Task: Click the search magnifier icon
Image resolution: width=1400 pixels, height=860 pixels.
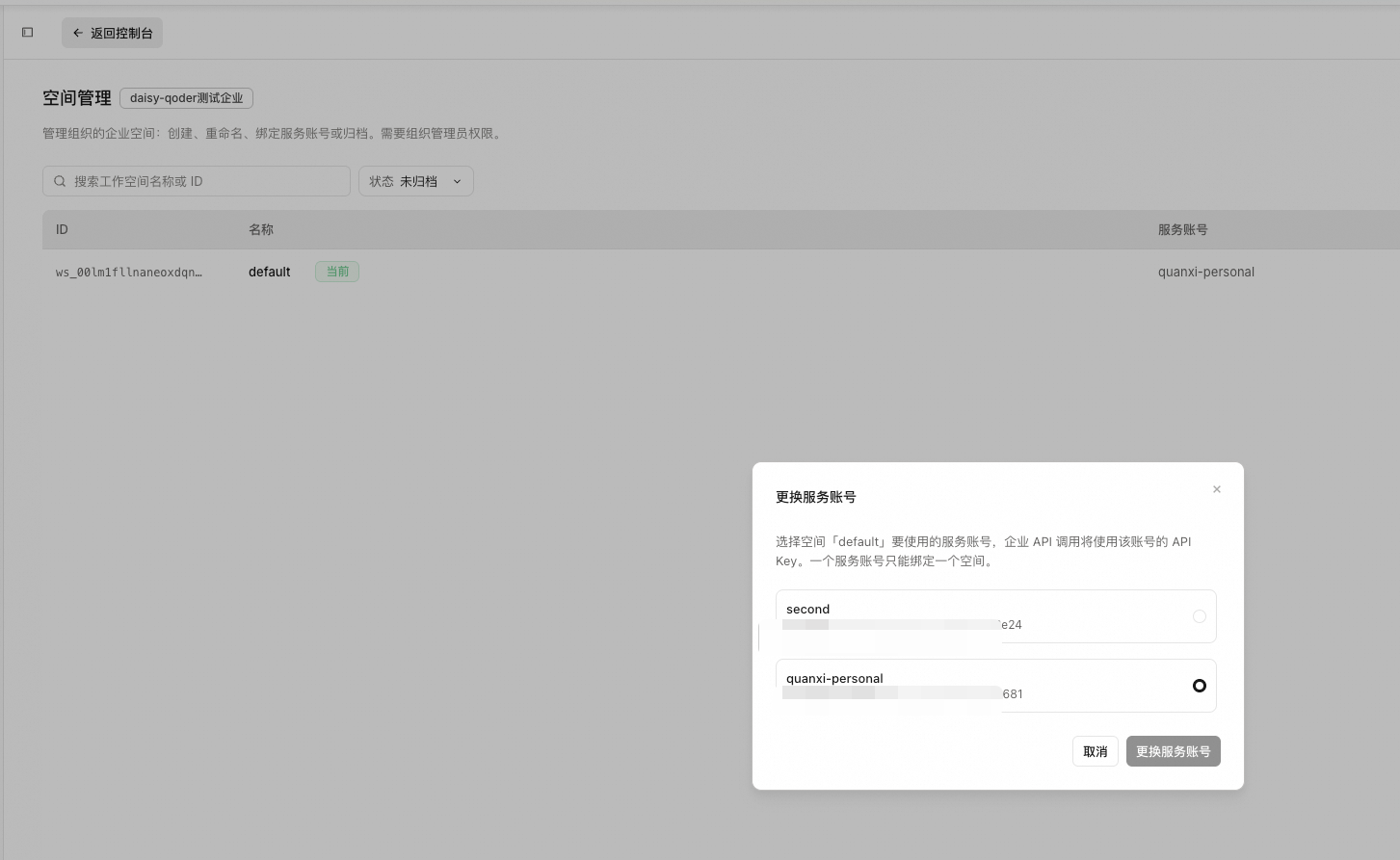Action: tap(60, 181)
